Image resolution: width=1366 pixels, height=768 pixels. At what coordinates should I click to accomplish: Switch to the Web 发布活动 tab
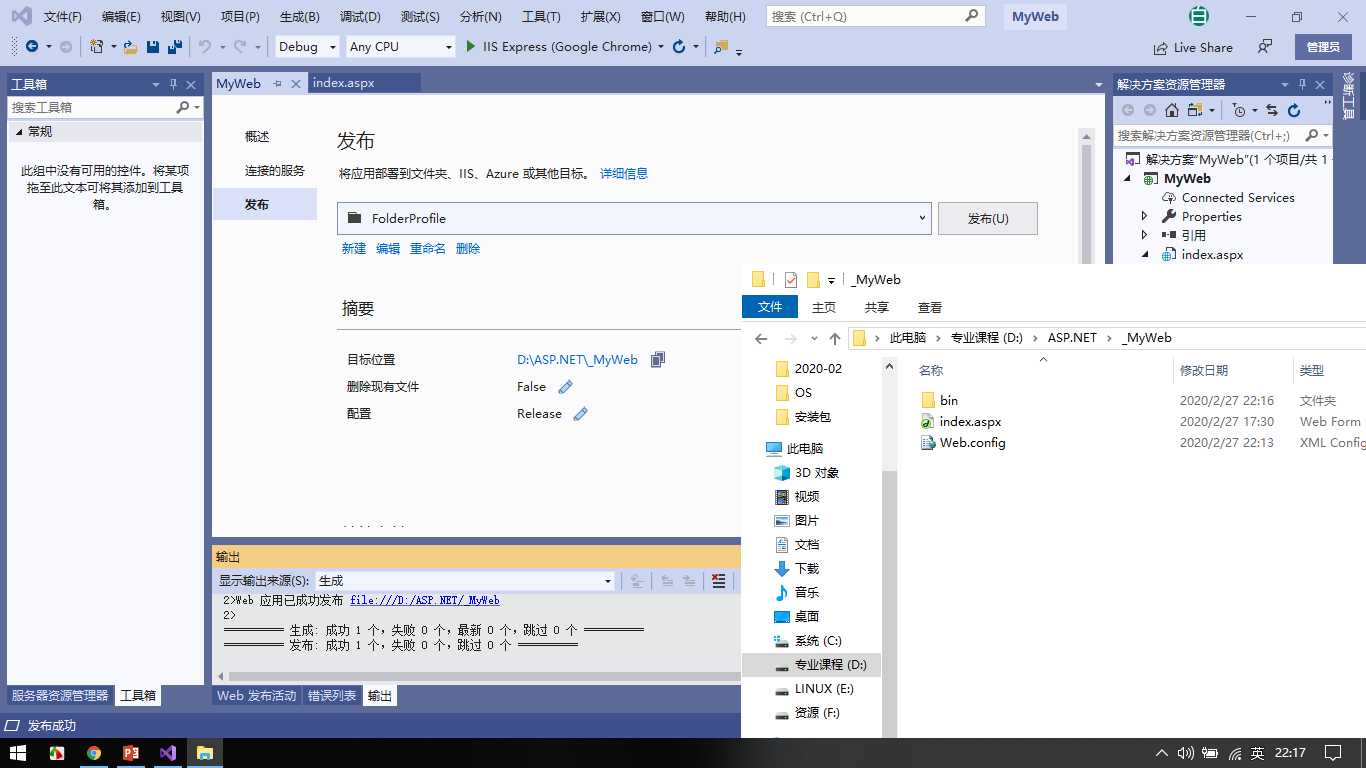pyautogui.click(x=257, y=695)
